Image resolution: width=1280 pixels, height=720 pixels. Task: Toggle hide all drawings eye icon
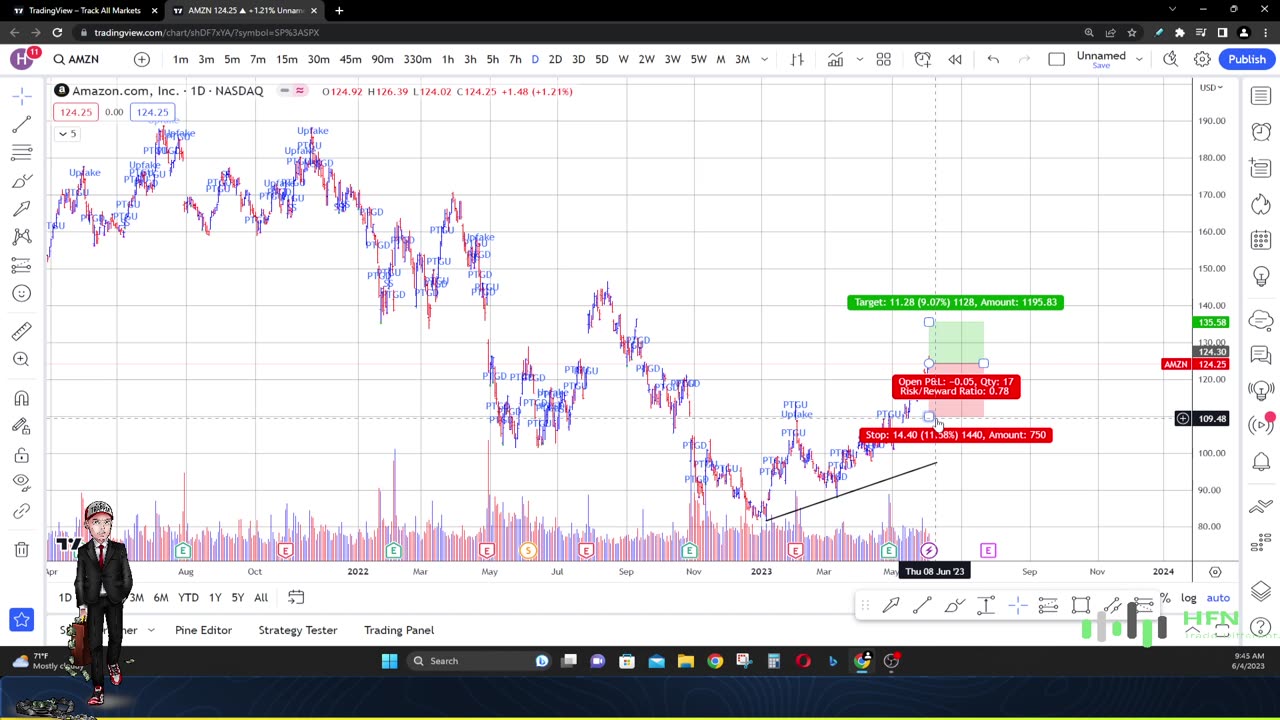coord(21,483)
